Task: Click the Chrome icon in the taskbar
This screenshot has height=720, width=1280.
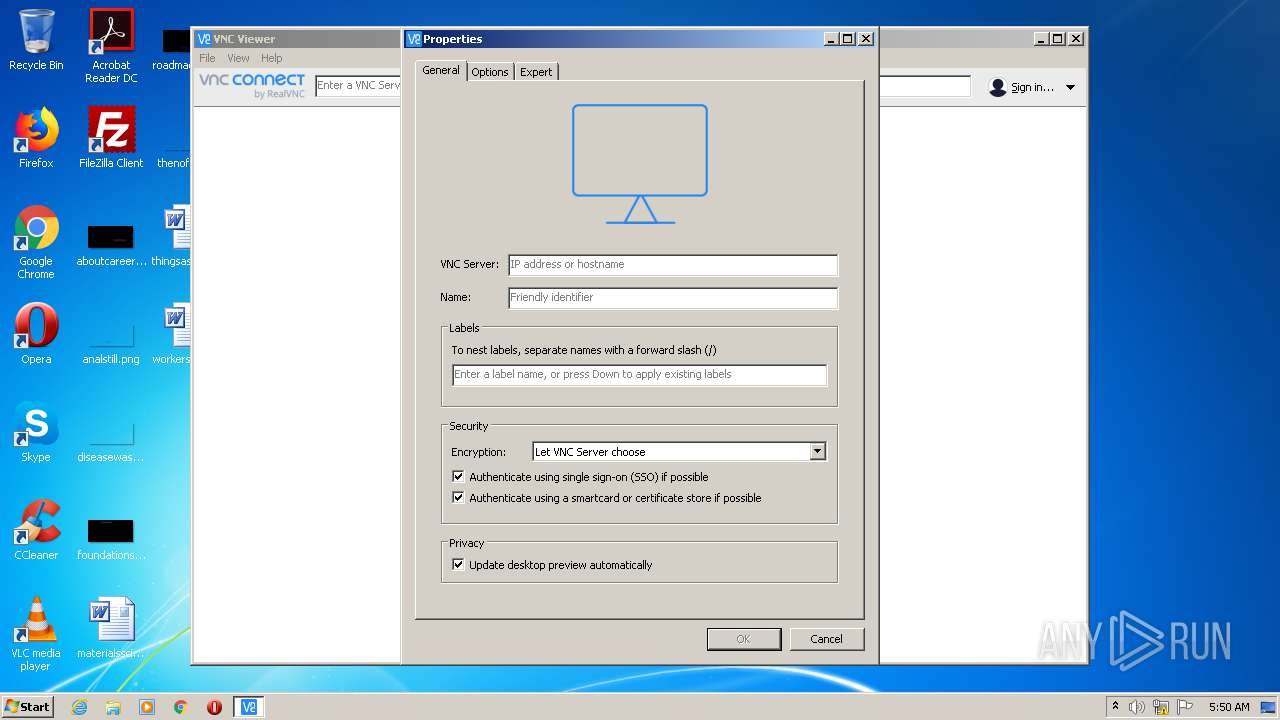Action: pos(180,707)
